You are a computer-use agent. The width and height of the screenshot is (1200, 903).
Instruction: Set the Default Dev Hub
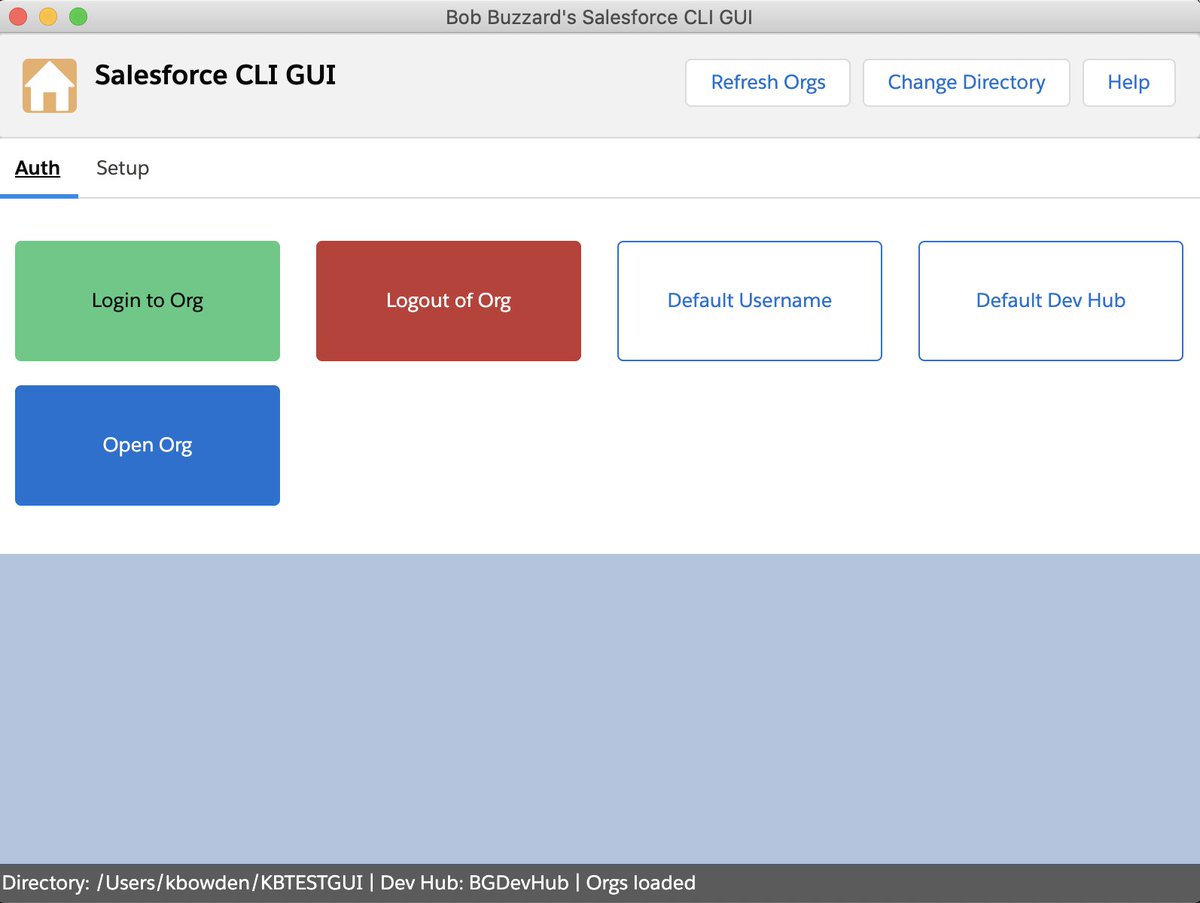[1050, 300]
